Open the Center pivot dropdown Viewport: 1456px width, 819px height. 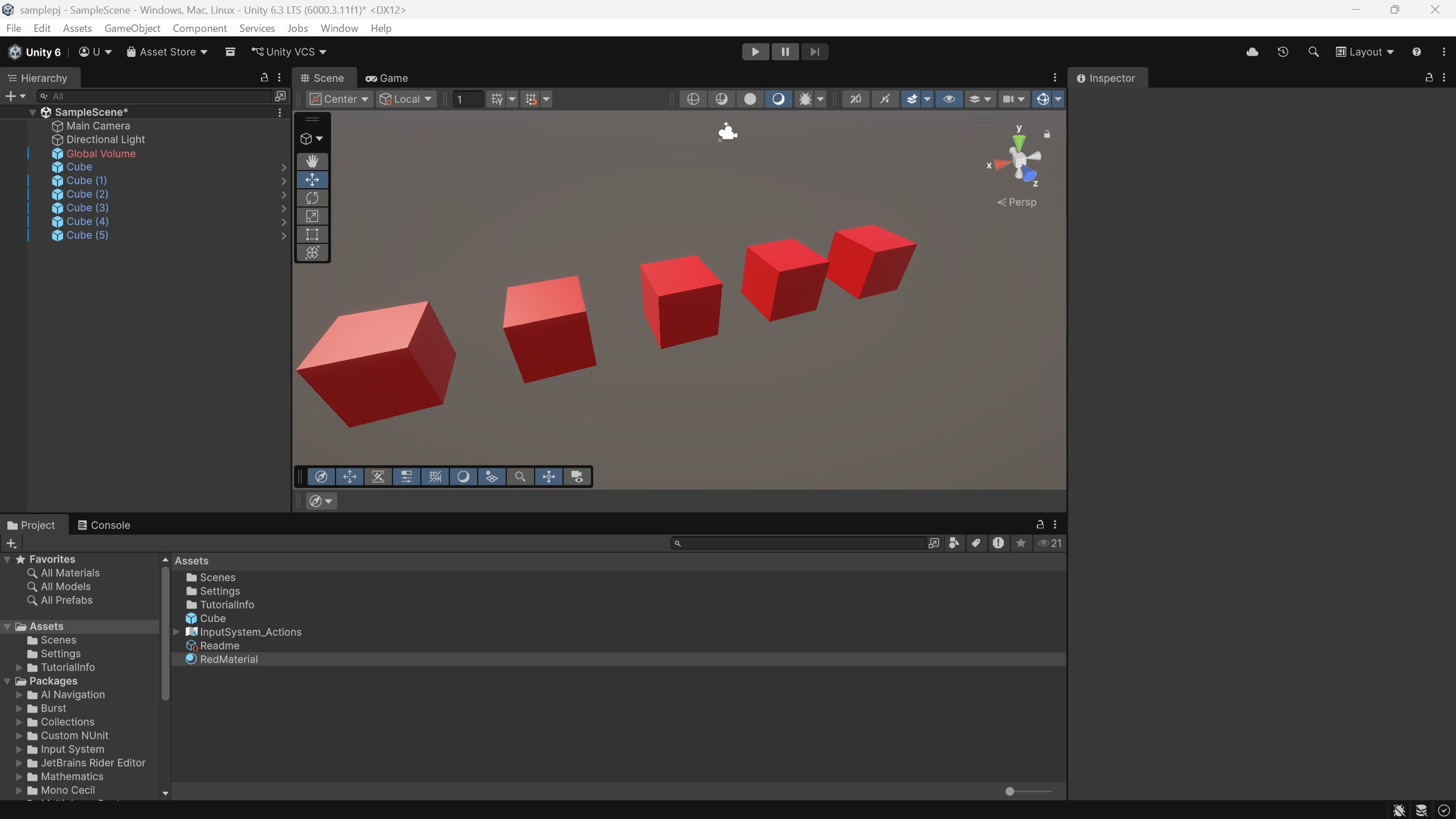[340, 99]
